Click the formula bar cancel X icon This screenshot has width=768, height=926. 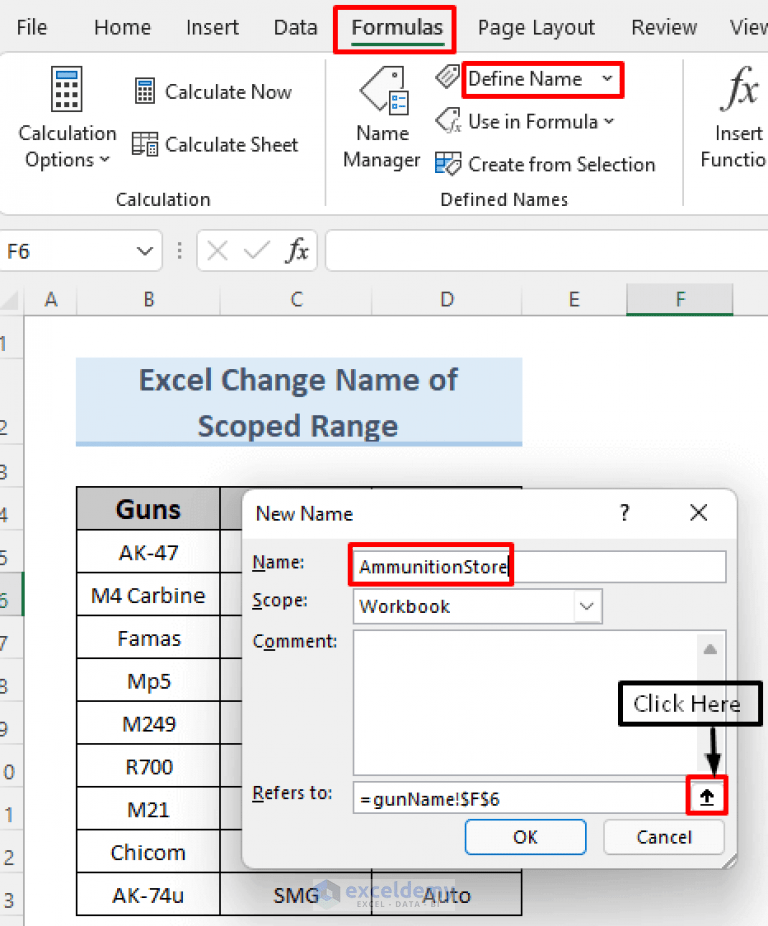coord(217,251)
